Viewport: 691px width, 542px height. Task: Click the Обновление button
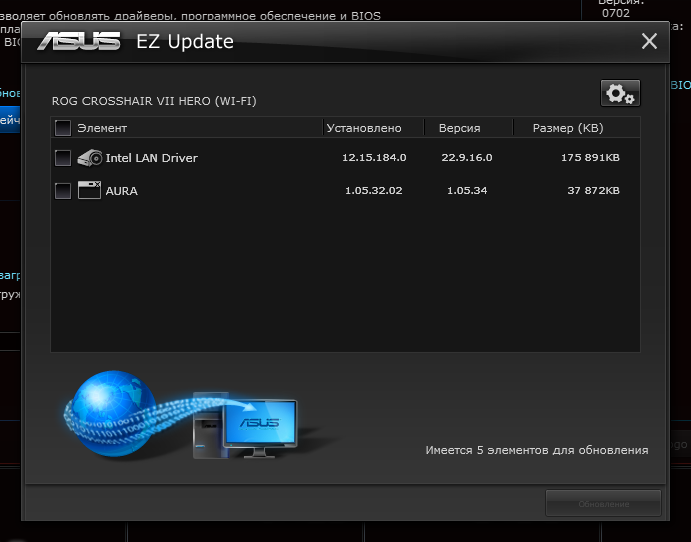click(603, 504)
